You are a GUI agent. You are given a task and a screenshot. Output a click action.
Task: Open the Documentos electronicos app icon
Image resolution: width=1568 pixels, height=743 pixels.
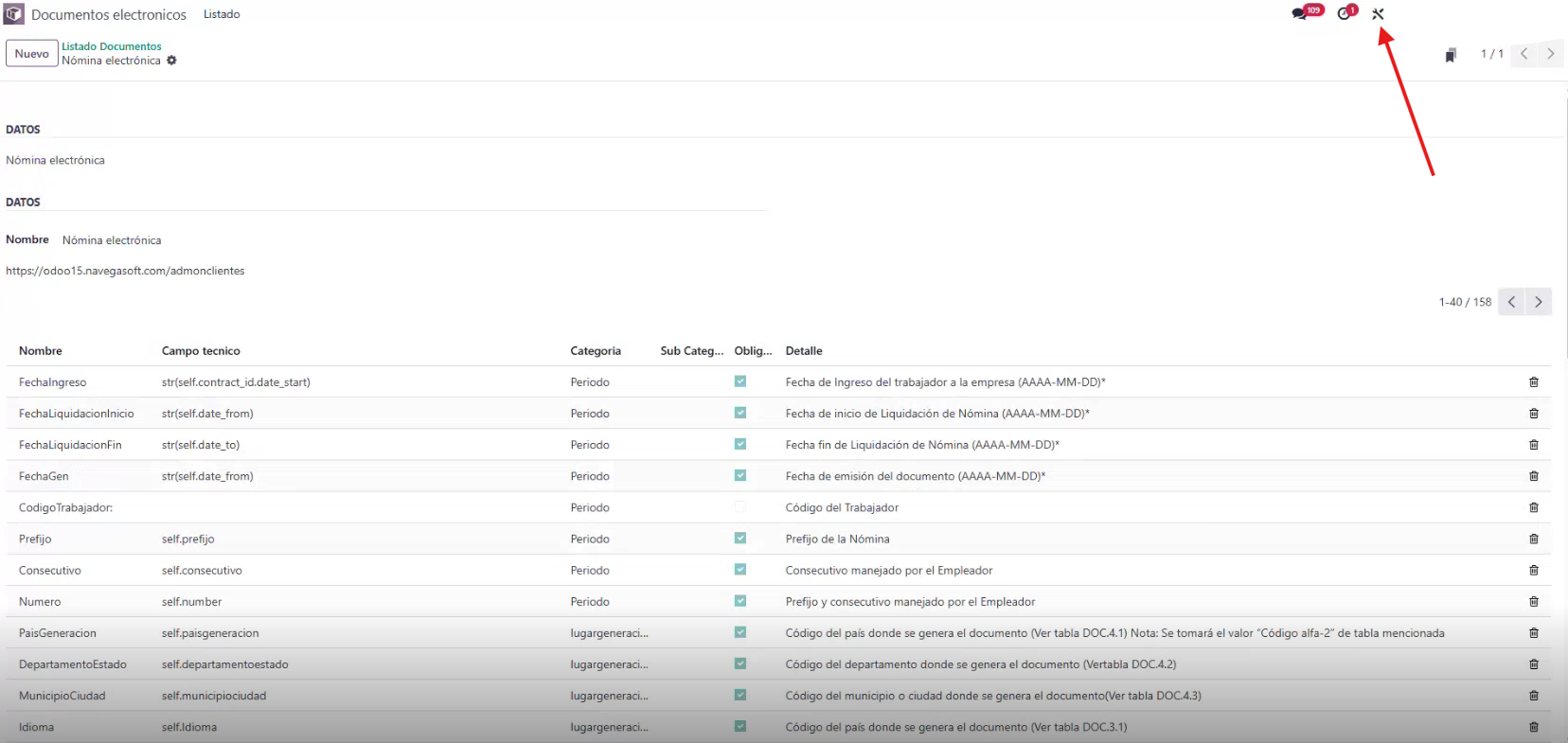point(14,14)
